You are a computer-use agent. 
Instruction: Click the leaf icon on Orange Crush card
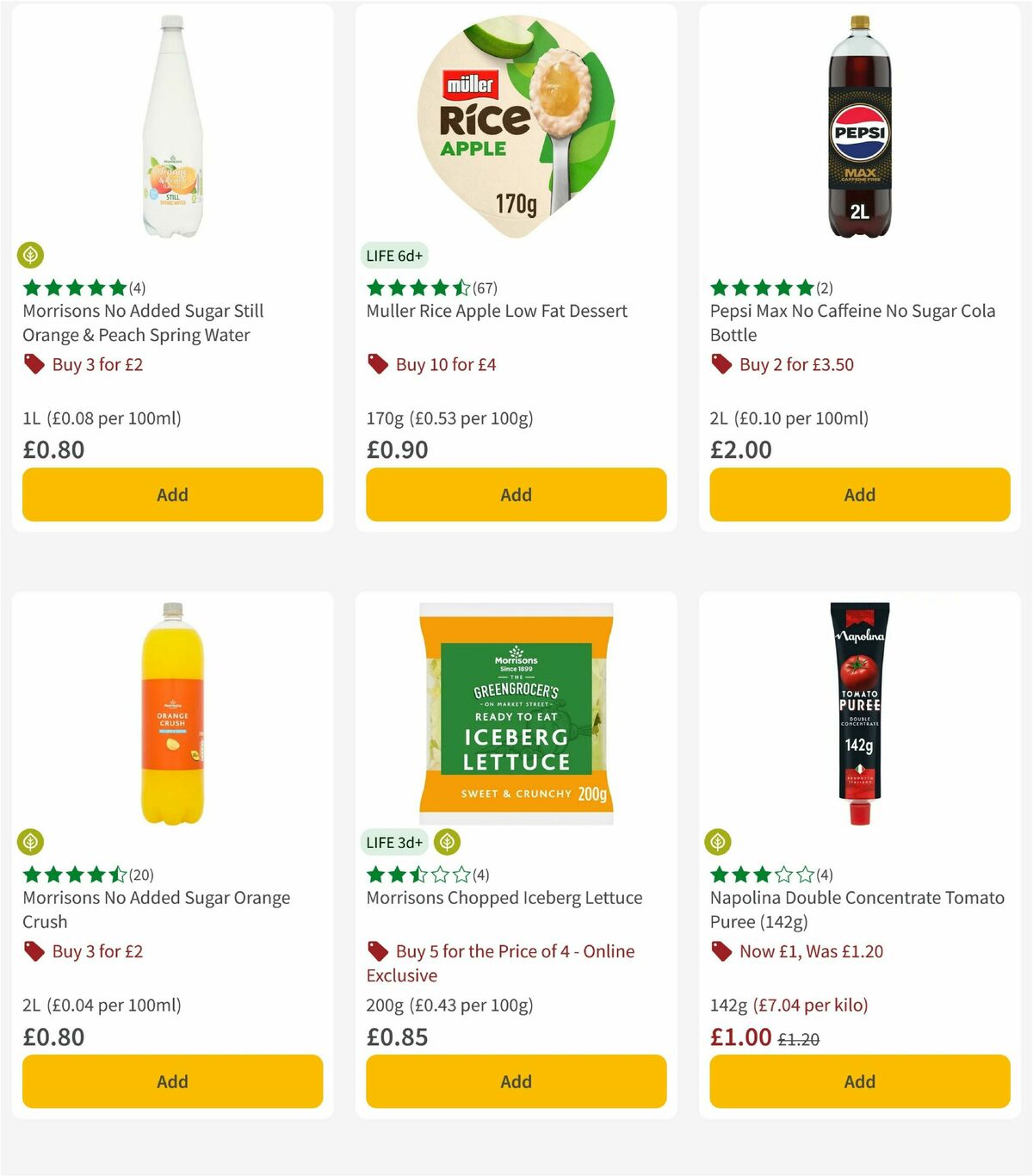pos(32,841)
